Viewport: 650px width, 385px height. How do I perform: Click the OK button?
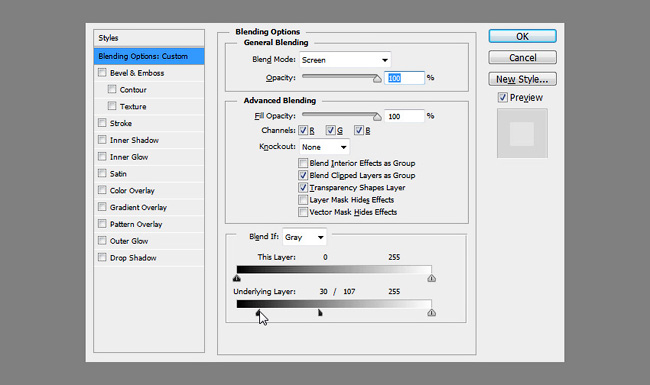point(522,36)
